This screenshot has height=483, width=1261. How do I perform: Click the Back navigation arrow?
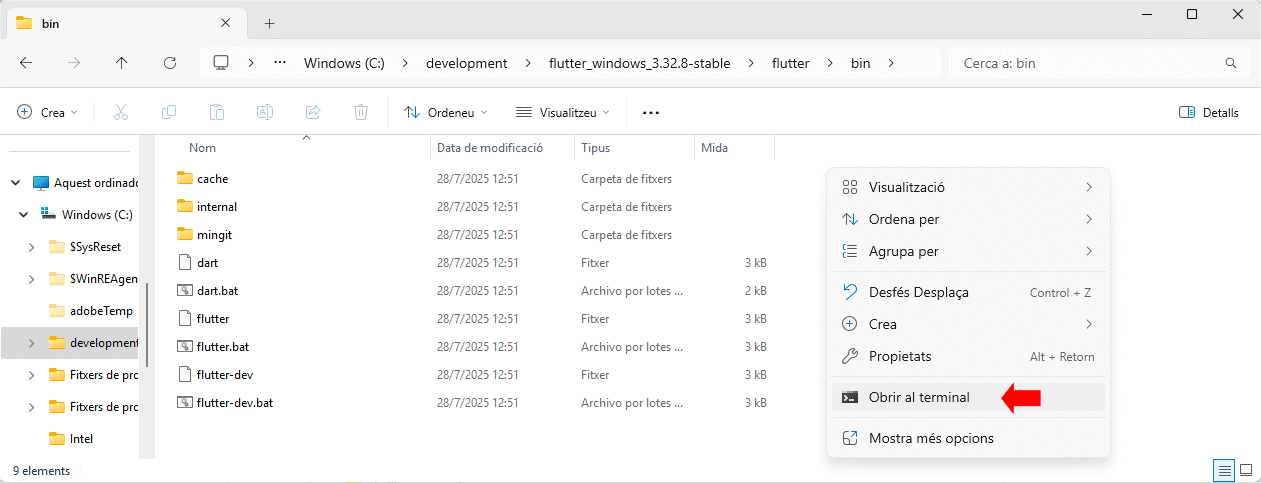click(26, 63)
